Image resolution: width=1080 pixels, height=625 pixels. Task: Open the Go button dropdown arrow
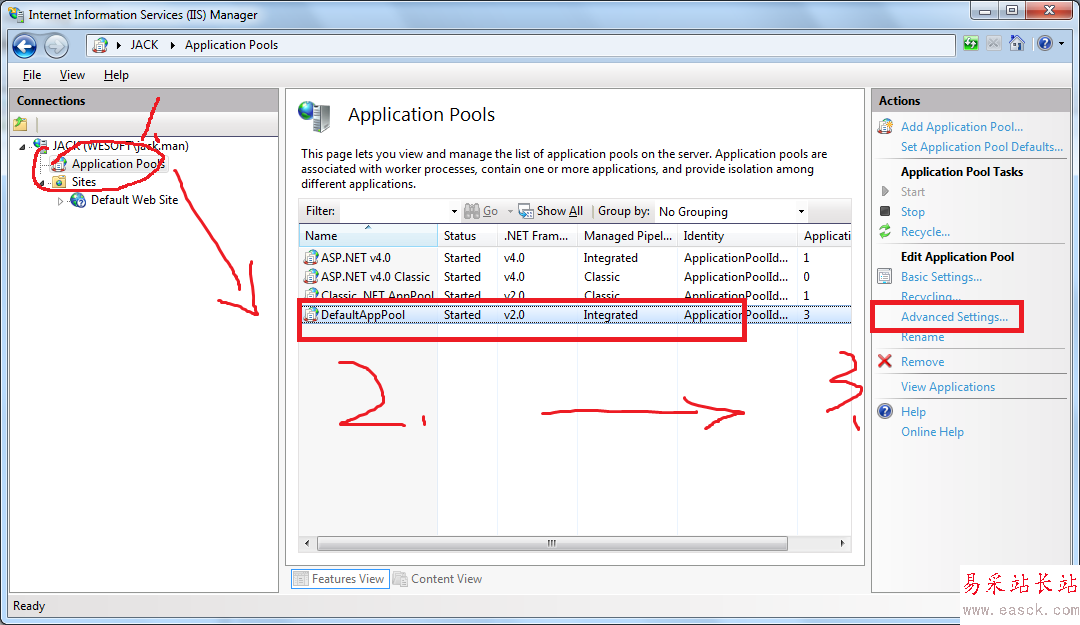[510, 212]
